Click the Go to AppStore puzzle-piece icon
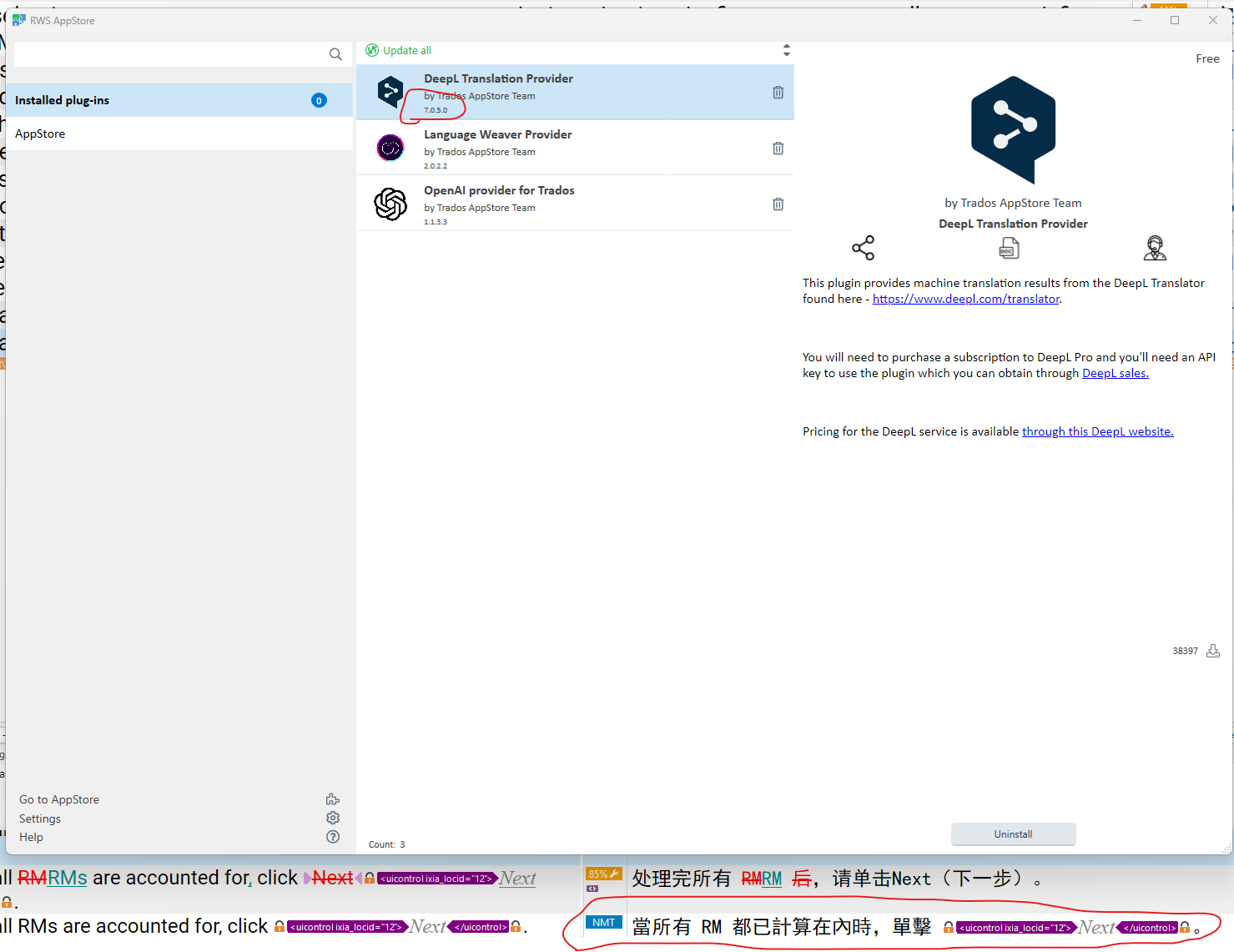The image size is (1234, 952). click(x=333, y=798)
